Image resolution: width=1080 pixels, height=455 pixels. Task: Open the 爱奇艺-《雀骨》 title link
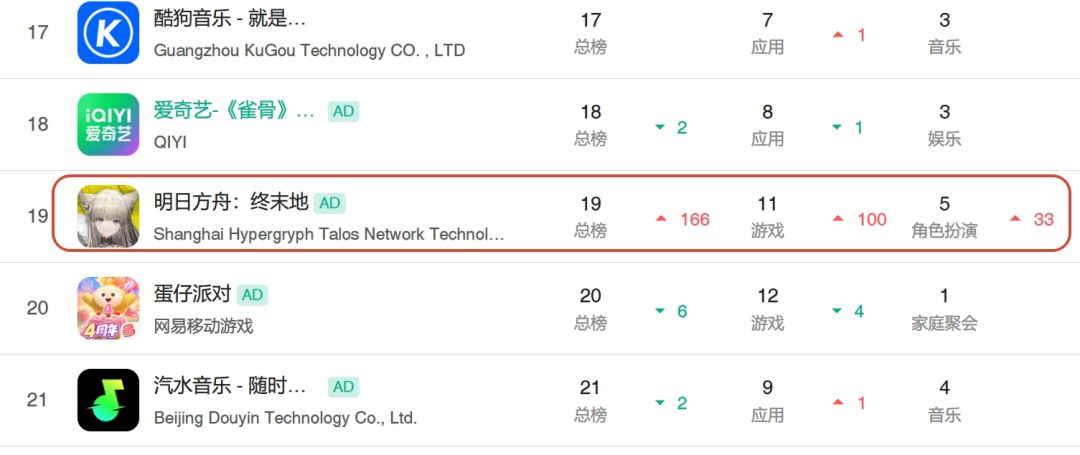234,111
